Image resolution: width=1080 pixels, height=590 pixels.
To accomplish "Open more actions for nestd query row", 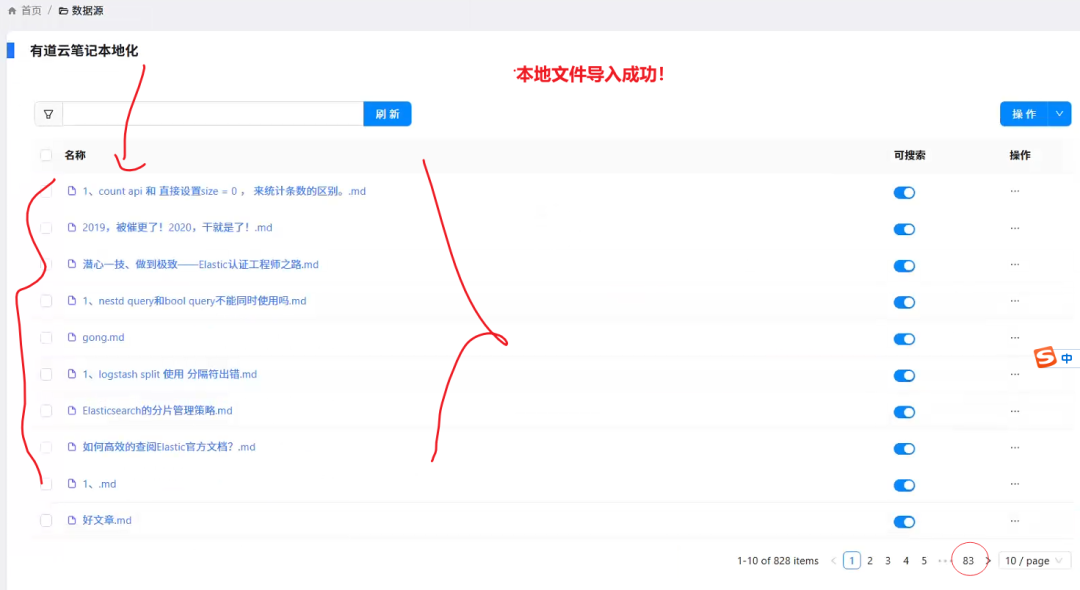I will pos(1015,301).
